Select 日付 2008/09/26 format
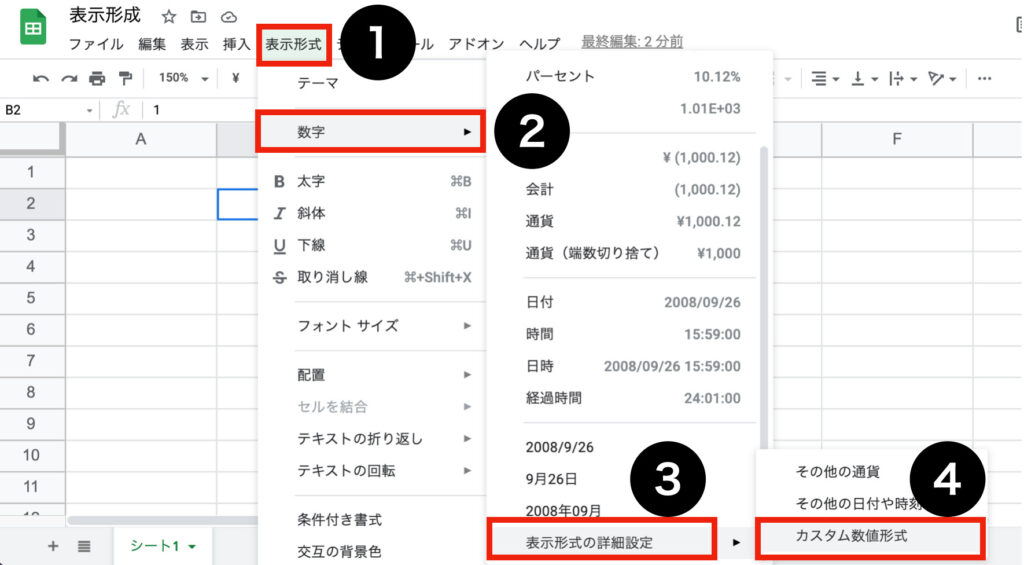This screenshot has height=565, width=1024. pyautogui.click(x=633, y=302)
